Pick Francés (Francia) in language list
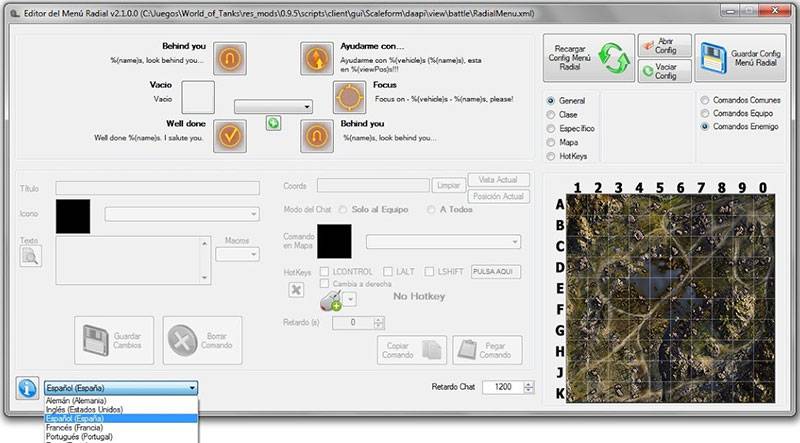Image resolution: width=800 pixels, height=443 pixels. [82, 427]
